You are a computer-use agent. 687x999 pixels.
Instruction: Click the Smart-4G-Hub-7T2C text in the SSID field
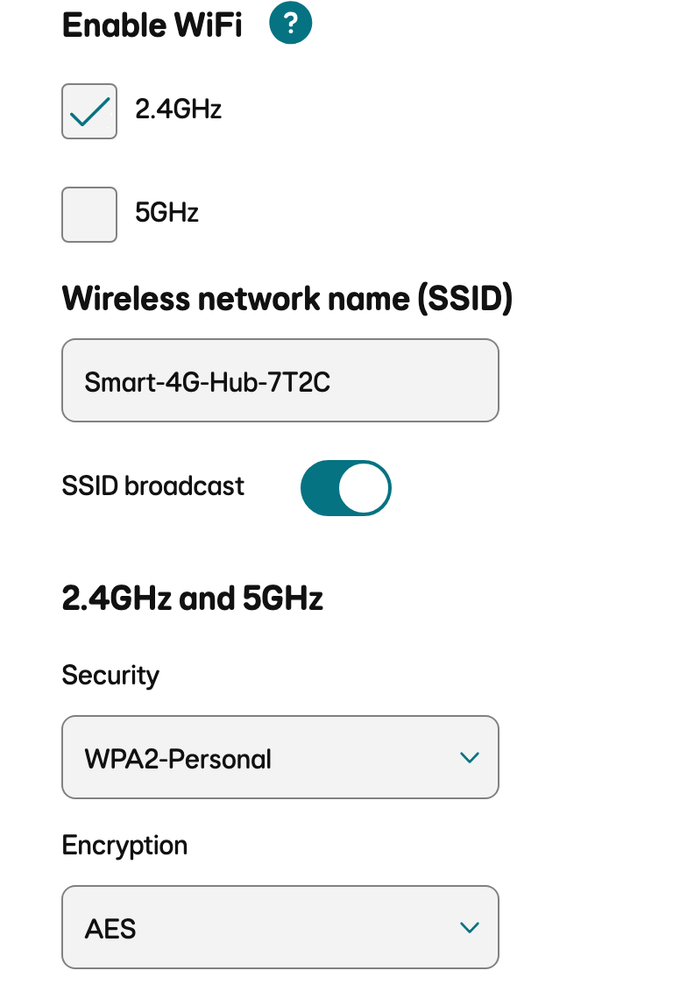click(x=207, y=381)
